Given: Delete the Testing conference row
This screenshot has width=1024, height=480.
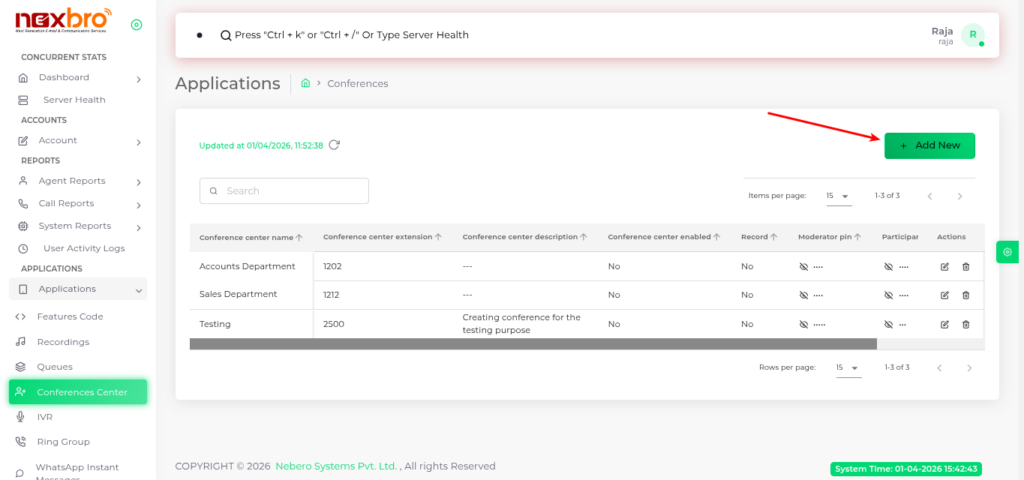Looking at the screenshot, I should (x=965, y=324).
